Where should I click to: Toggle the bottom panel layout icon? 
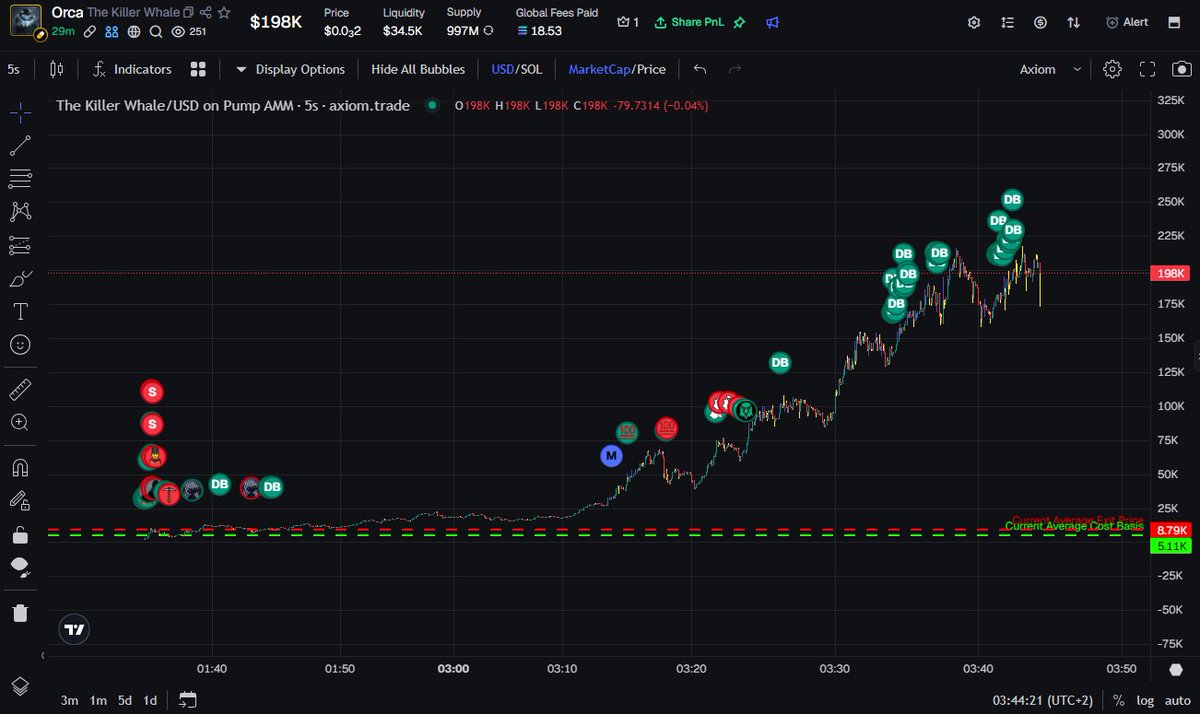1176,22
